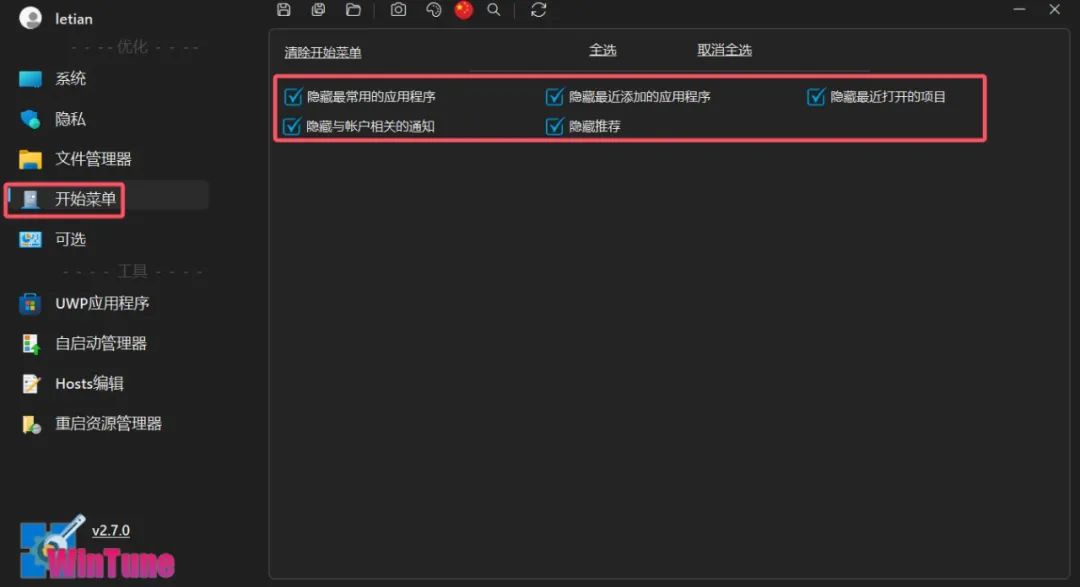Click the refresh arrows icon
Viewport: 1080px width, 587px height.
tap(539, 10)
